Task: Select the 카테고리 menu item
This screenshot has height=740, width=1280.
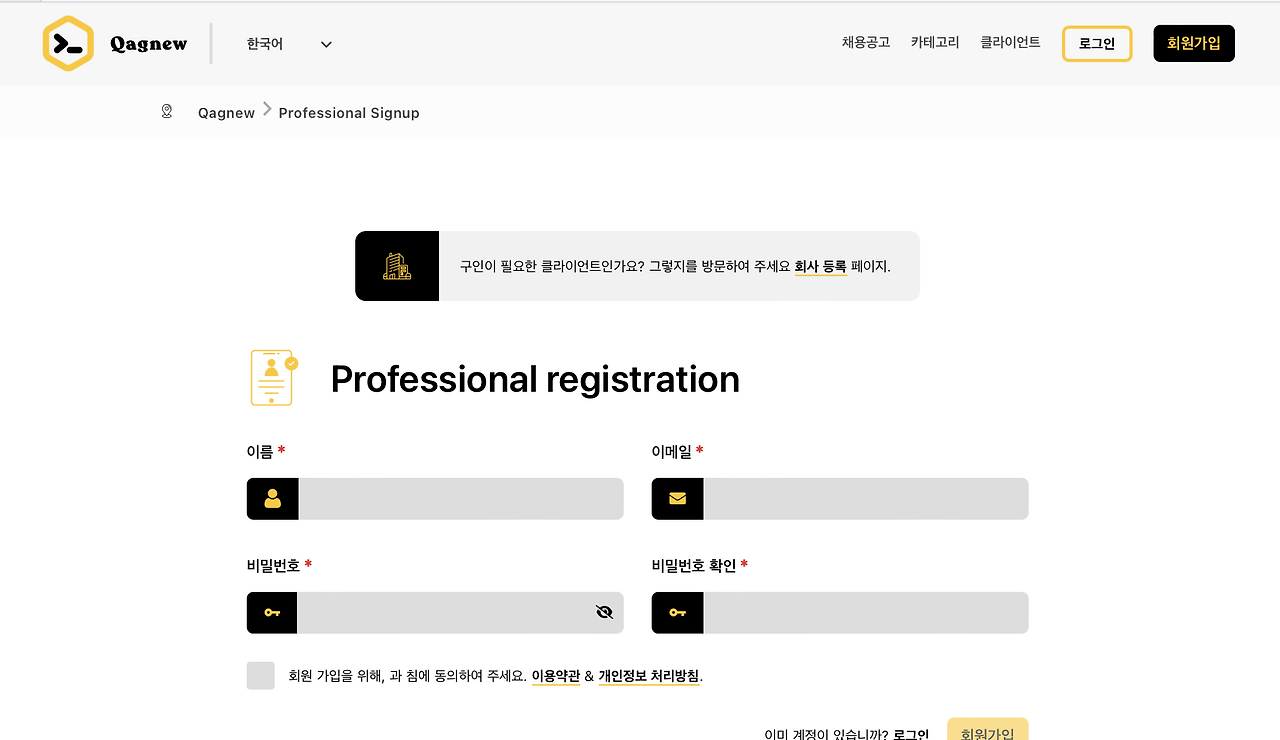Action: click(935, 43)
